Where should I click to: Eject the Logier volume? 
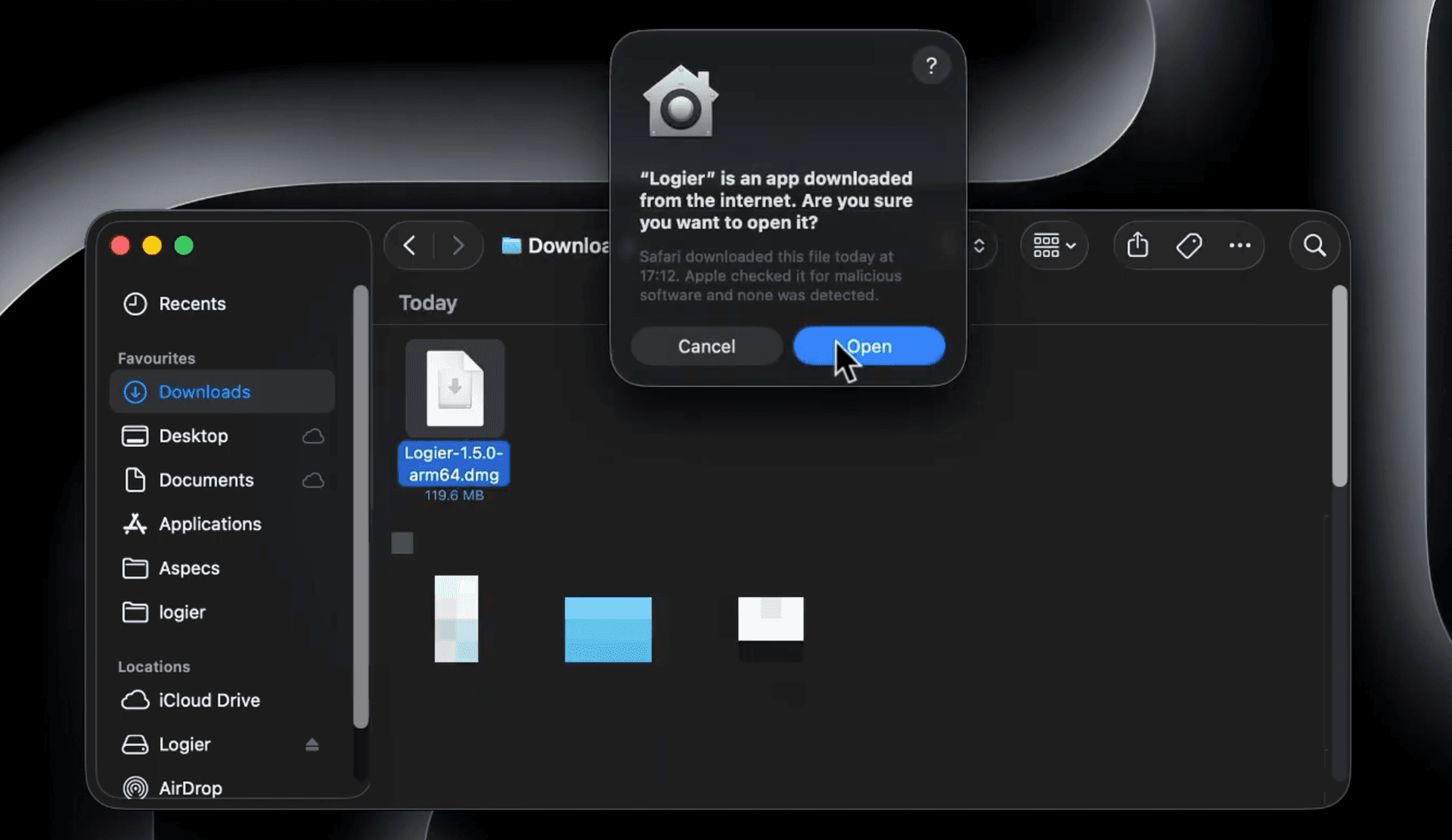(312, 745)
